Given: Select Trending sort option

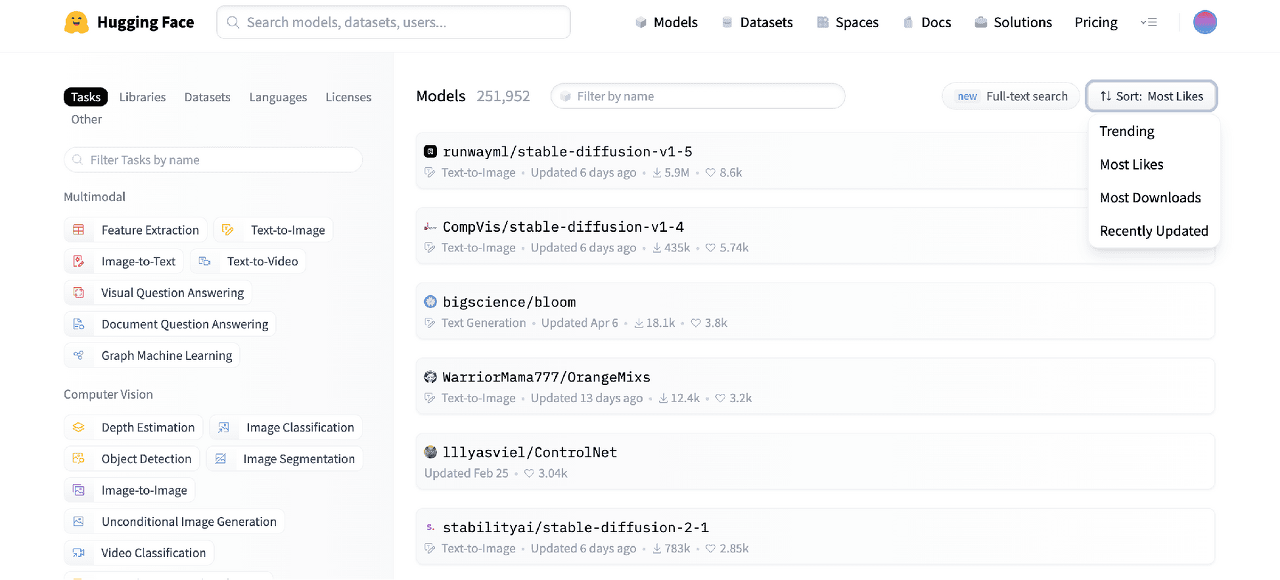Looking at the screenshot, I should tap(1153, 131).
